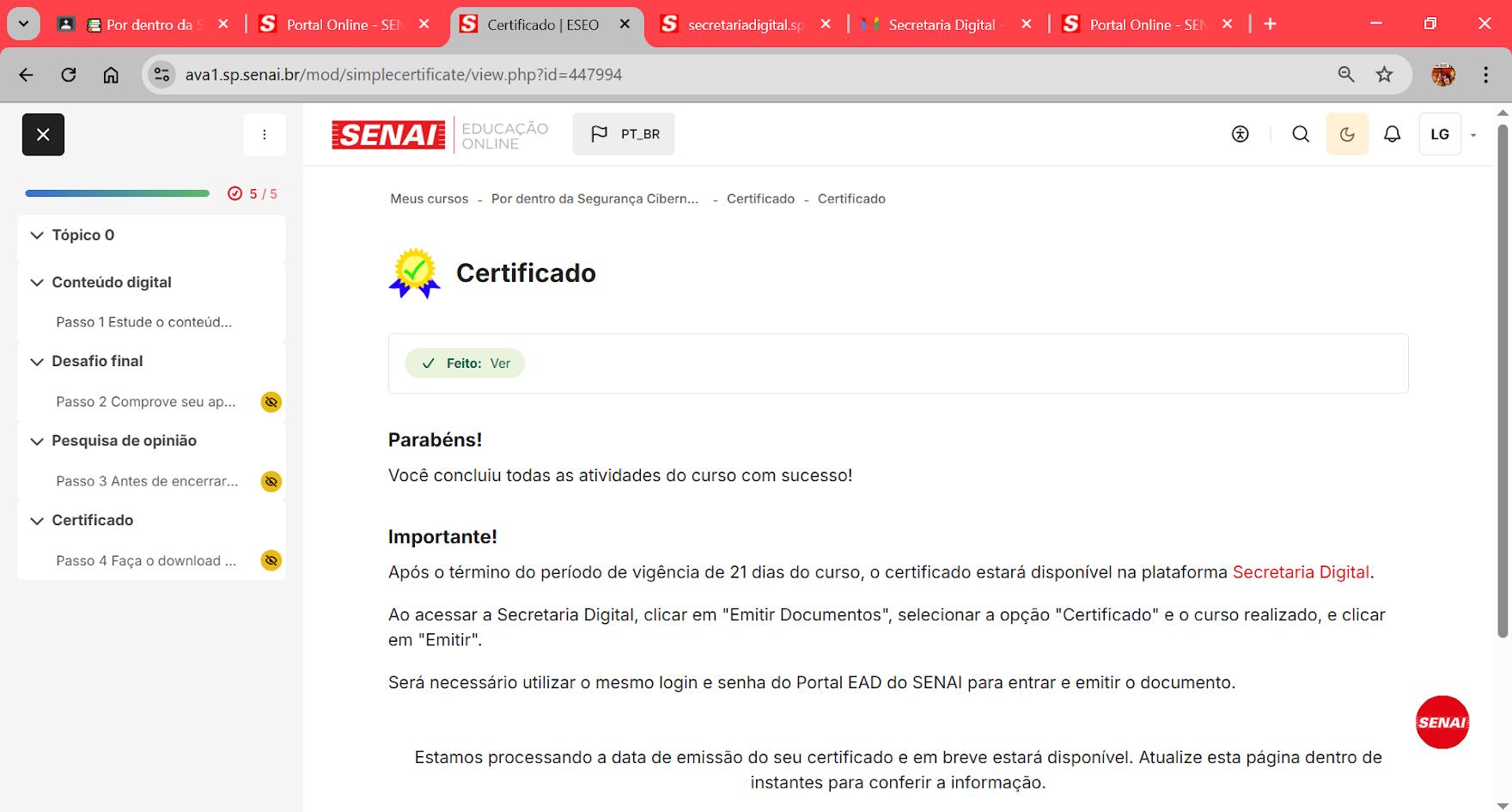Open the accessibility settings icon

pyautogui.click(x=1240, y=134)
